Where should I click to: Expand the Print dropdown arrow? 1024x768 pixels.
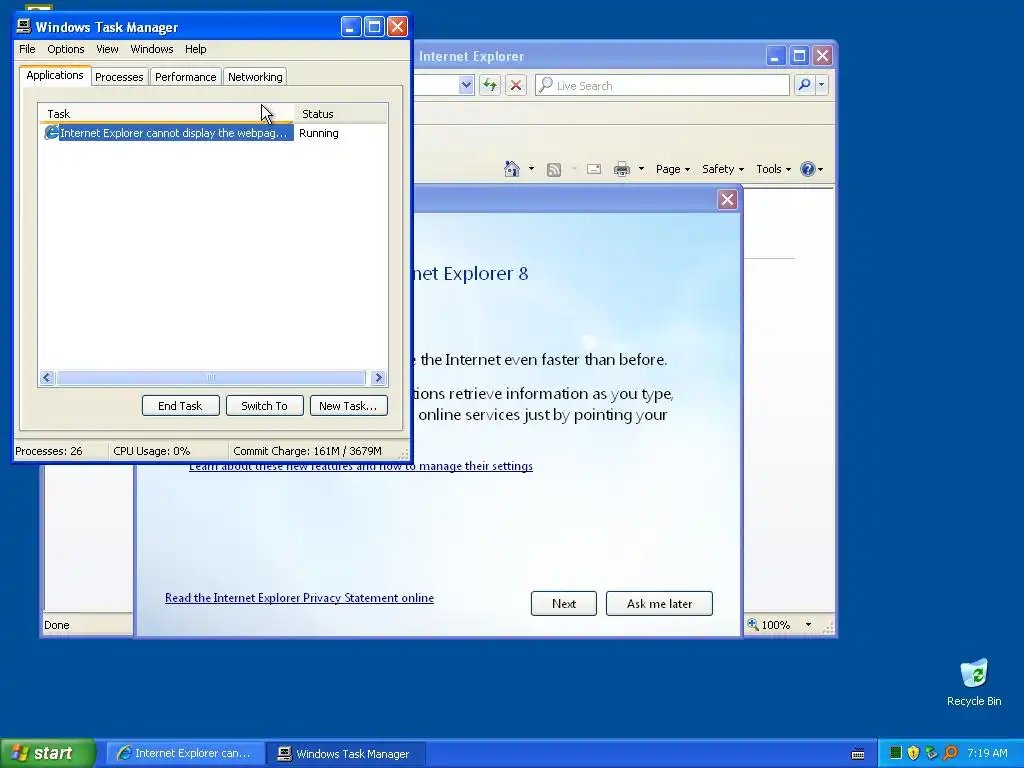tap(641, 169)
